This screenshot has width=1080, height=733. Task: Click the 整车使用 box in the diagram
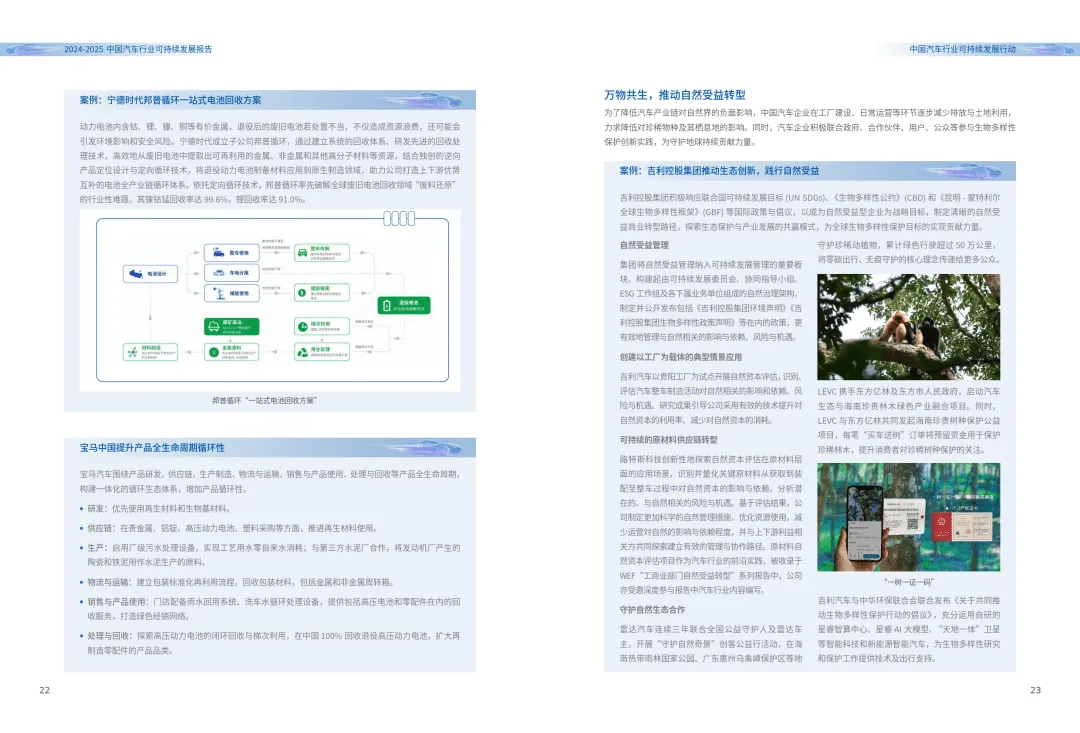pyautogui.click(x=231, y=253)
